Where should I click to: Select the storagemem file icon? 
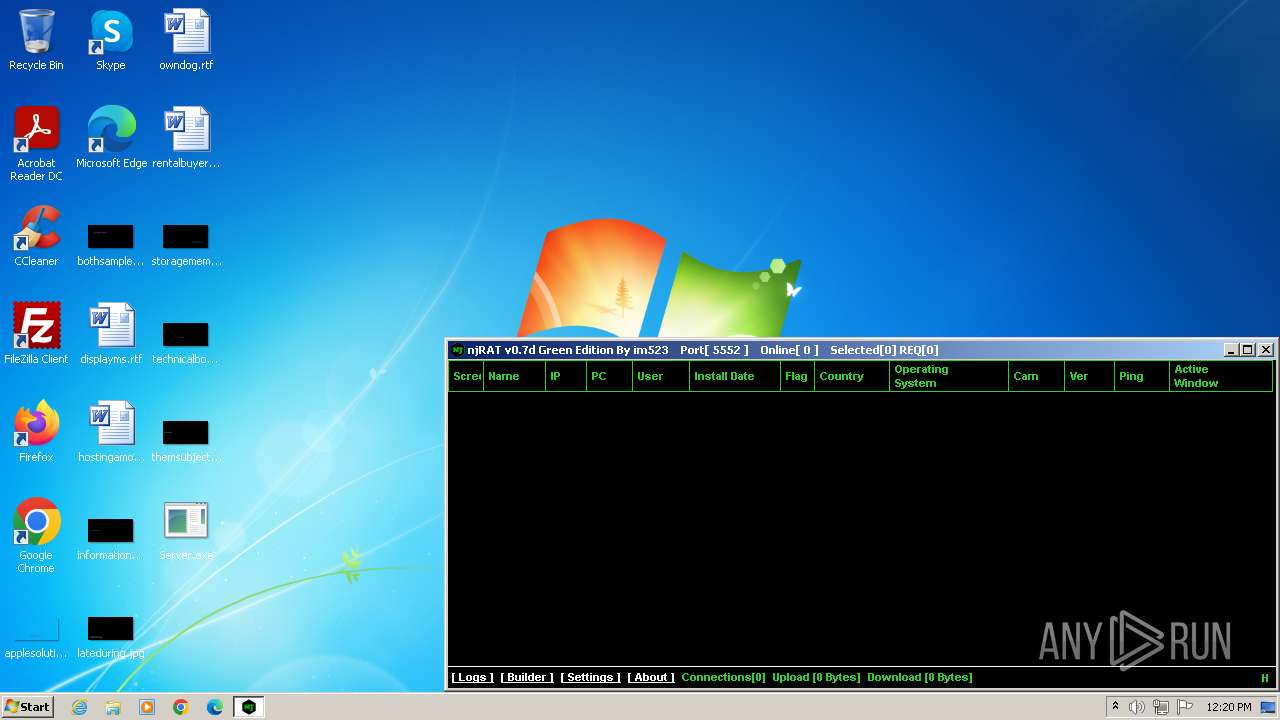coord(186,245)
